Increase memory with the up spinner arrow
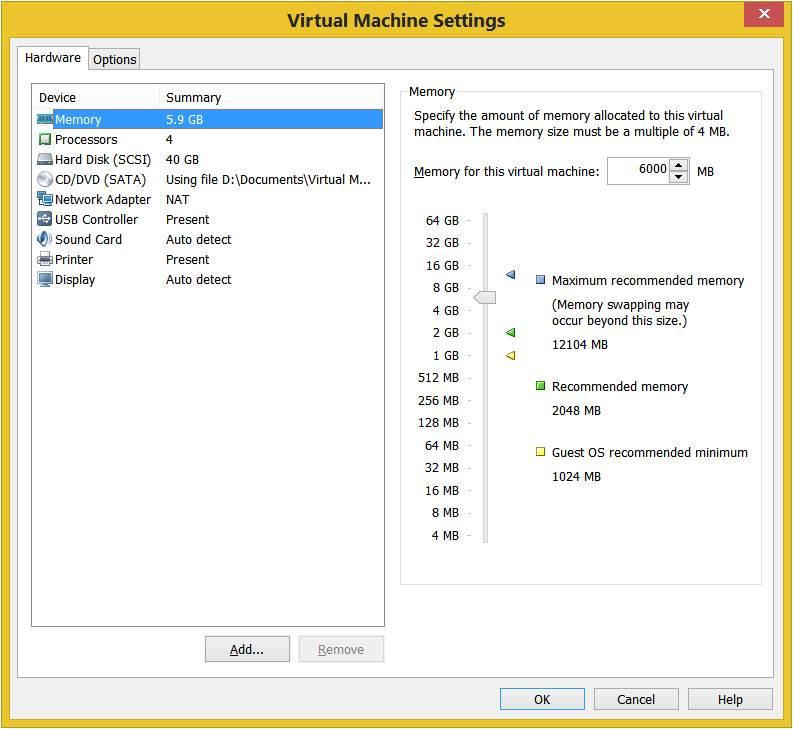Screen dimensions: 793x729 pyautogui.click(x=679, y=165)
